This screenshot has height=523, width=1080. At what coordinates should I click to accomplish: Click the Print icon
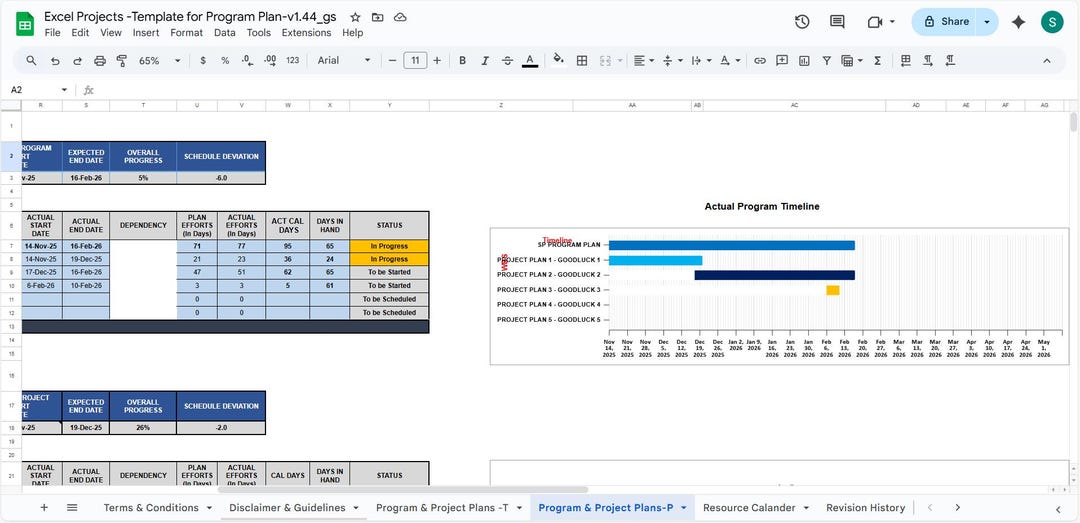[x=100, y=61]
